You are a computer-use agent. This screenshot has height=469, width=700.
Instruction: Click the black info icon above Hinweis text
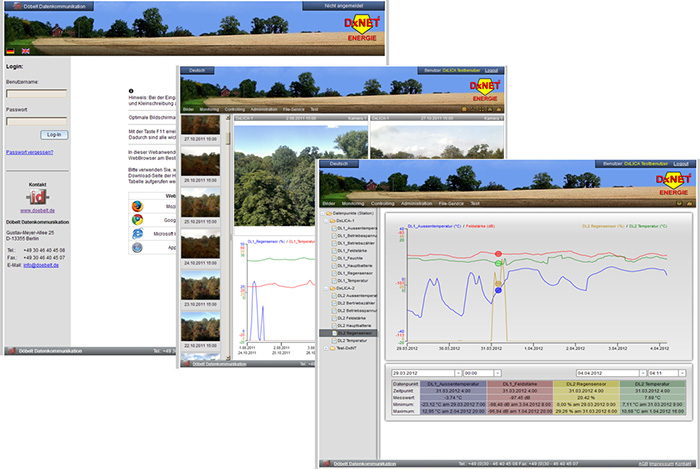pos(131,91)
